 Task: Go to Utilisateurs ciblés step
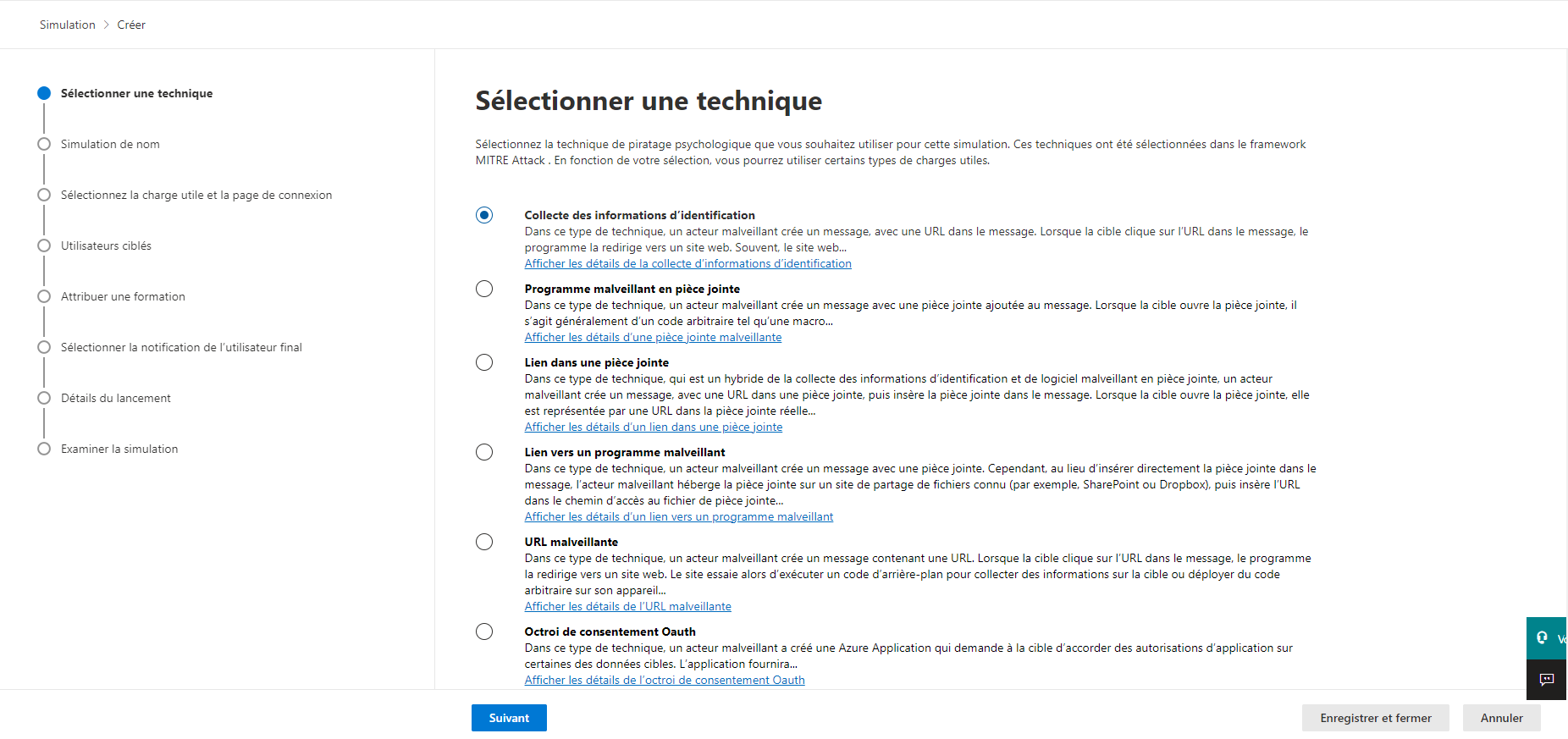pos(106,245)
